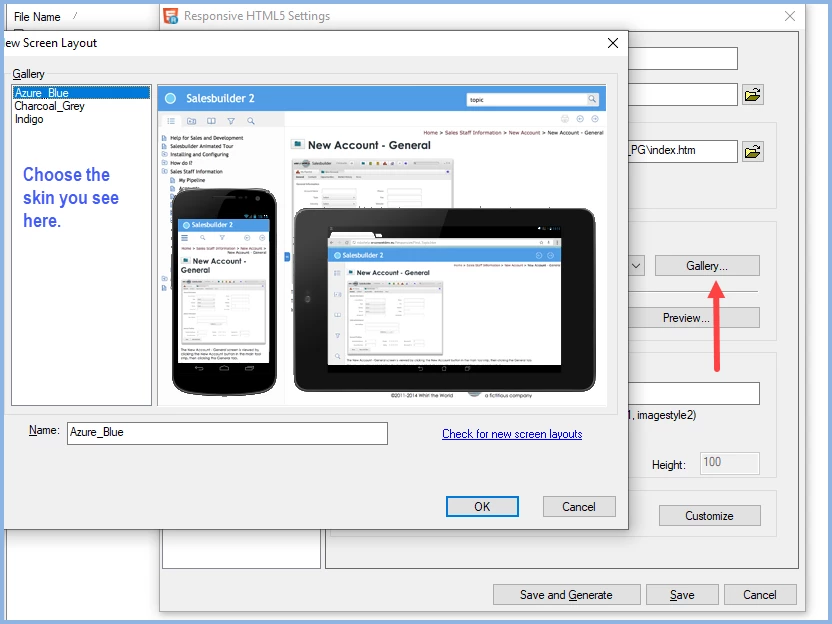Click the Customize button
The image size is (832, 624).
(709, 516)
